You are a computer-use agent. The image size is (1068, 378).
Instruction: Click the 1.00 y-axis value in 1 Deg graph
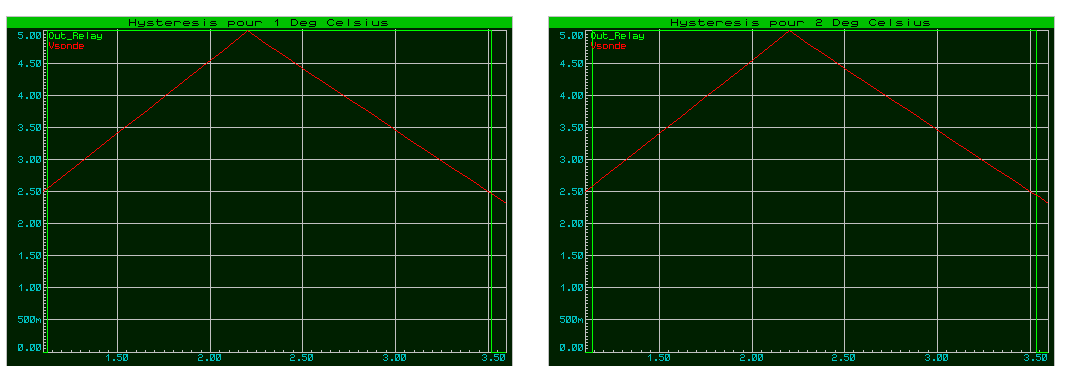29,287
